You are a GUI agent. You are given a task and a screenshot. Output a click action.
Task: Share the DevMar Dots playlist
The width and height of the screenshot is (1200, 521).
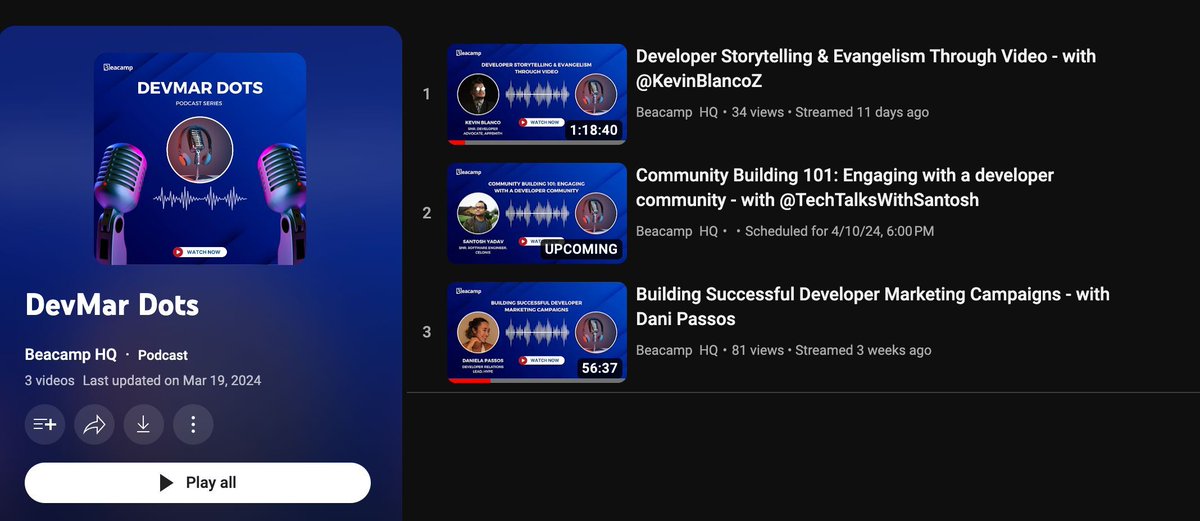(x=94, y=424)
